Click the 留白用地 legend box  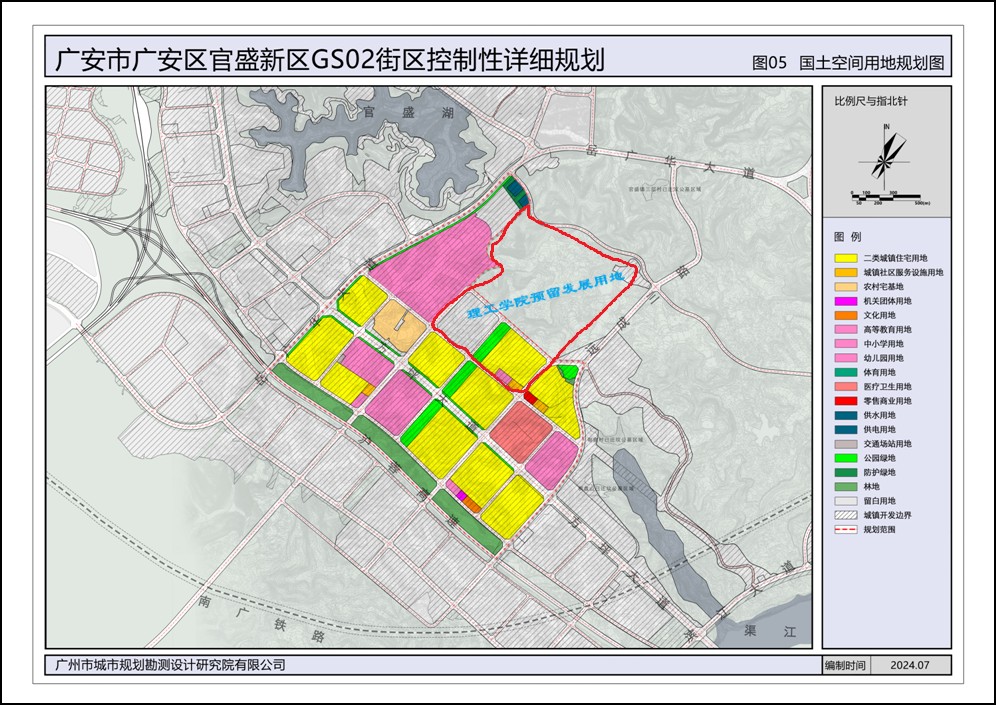pyautogui.click(x=845, y=500)
